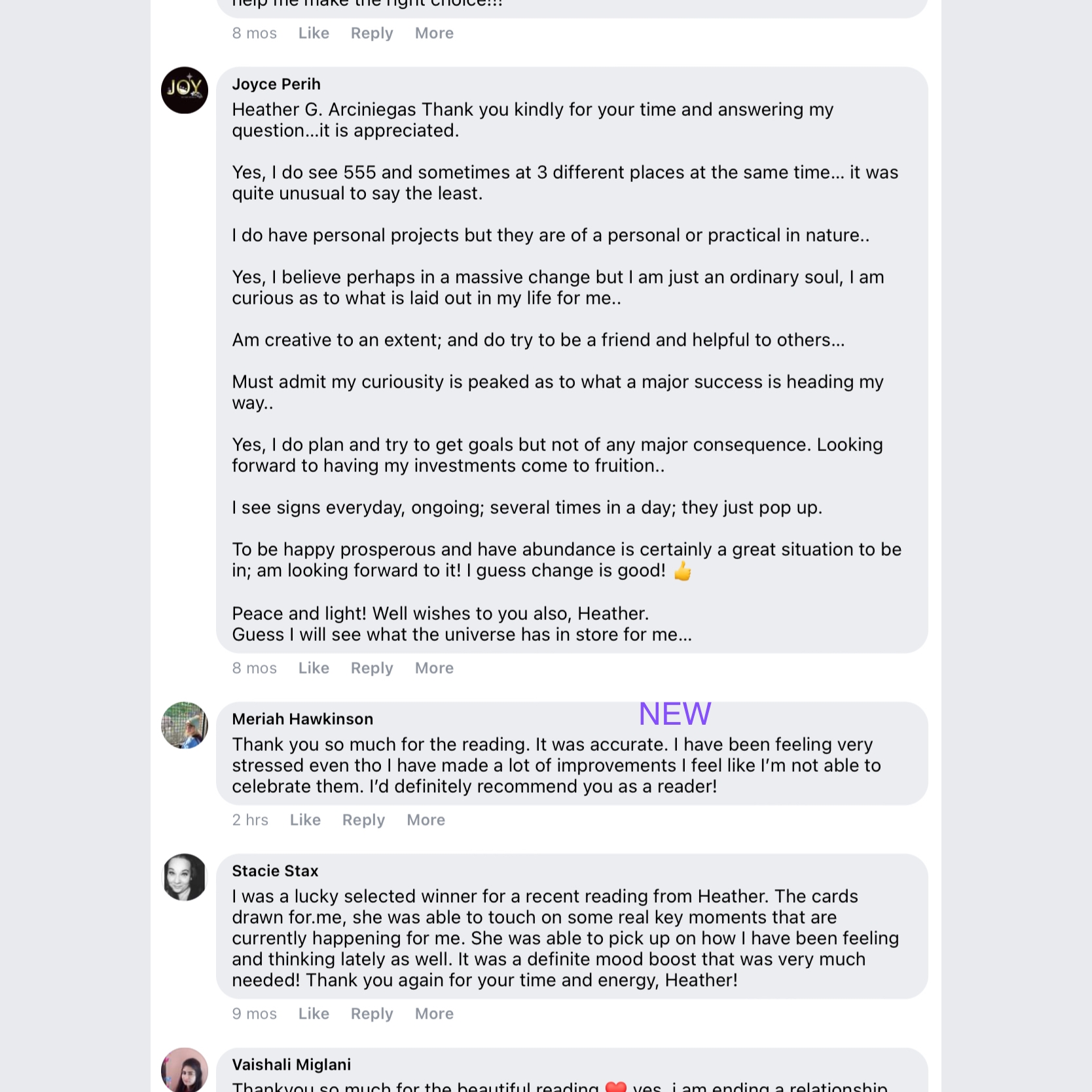1092x1092 pixels.
Task: Open Meriah Hawkinson's name link
Action: pyautogui.click(x=302, y=719)
